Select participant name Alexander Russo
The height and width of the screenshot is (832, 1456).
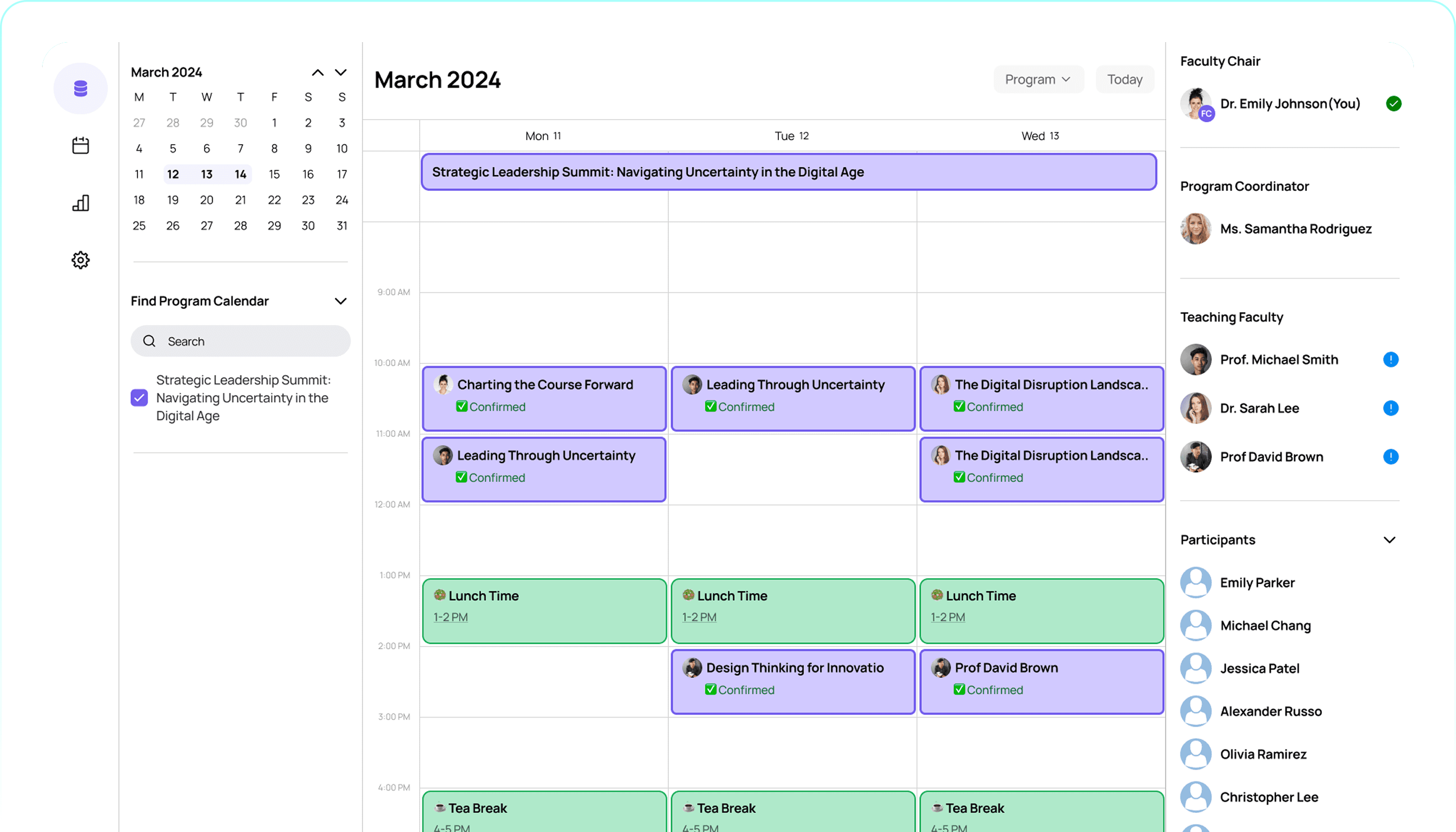[x=1271, y=711]
